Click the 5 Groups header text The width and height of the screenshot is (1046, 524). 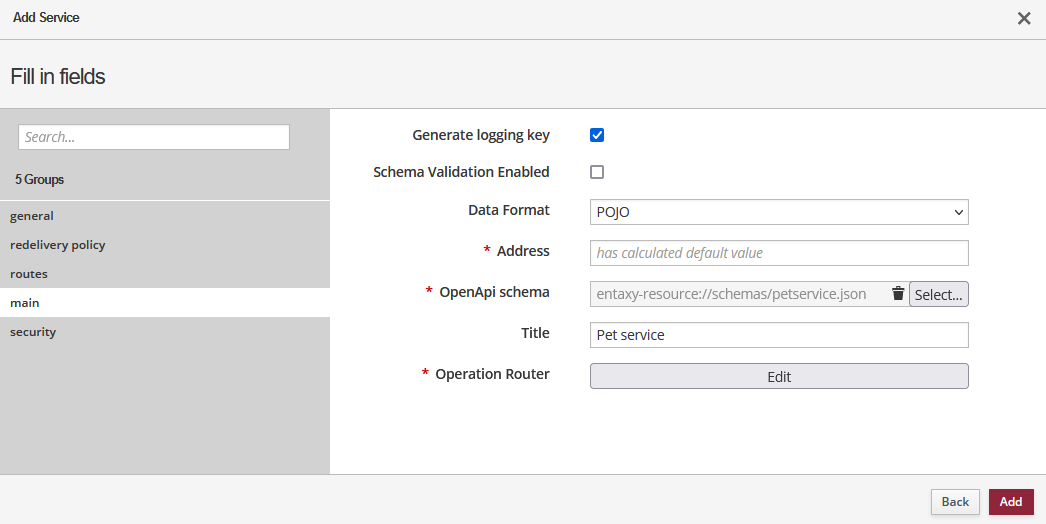[x=40, y=180]
